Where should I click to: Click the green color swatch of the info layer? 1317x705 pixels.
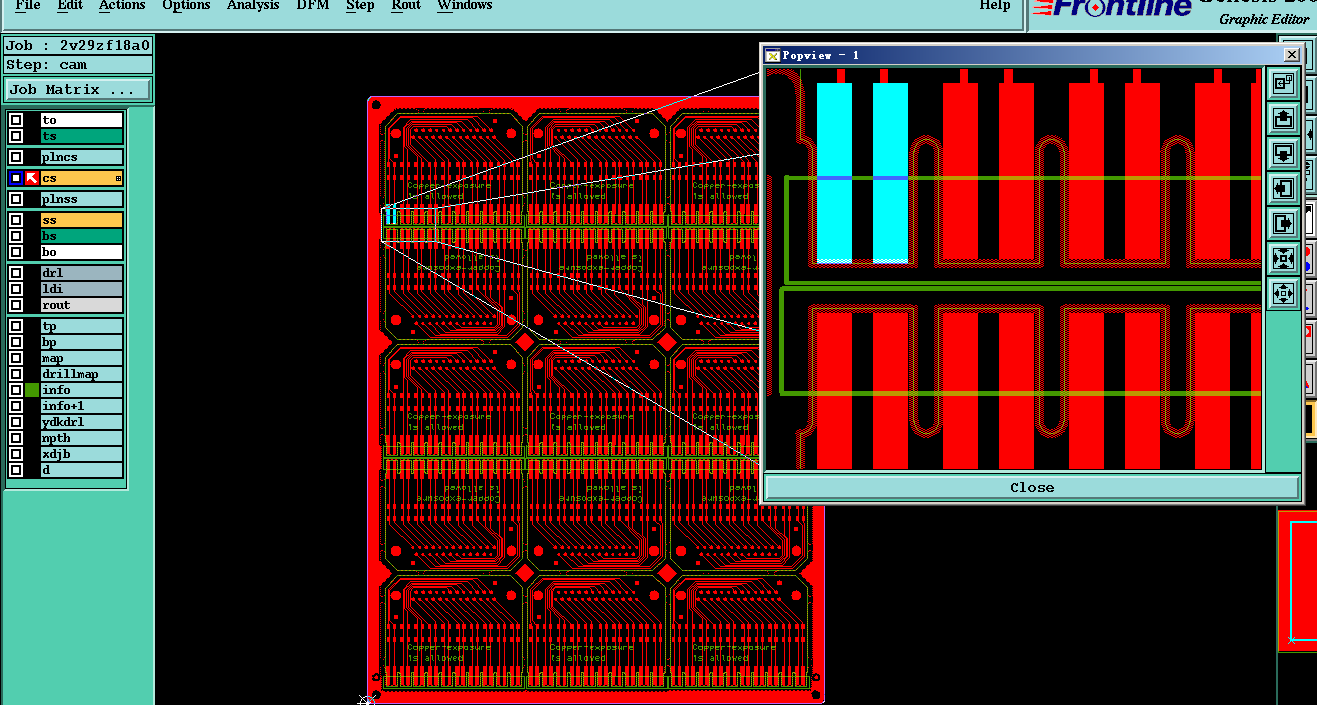pos(32,390)
